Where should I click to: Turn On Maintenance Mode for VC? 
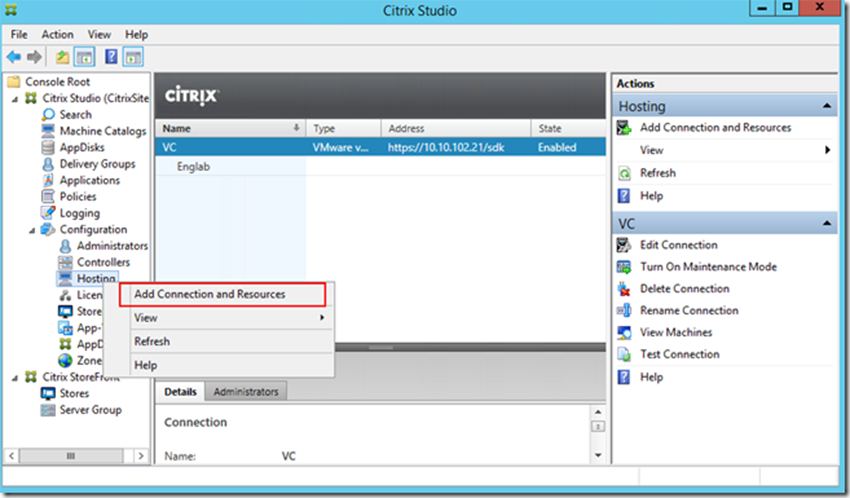pyautogui.click(x=708, y=267)
